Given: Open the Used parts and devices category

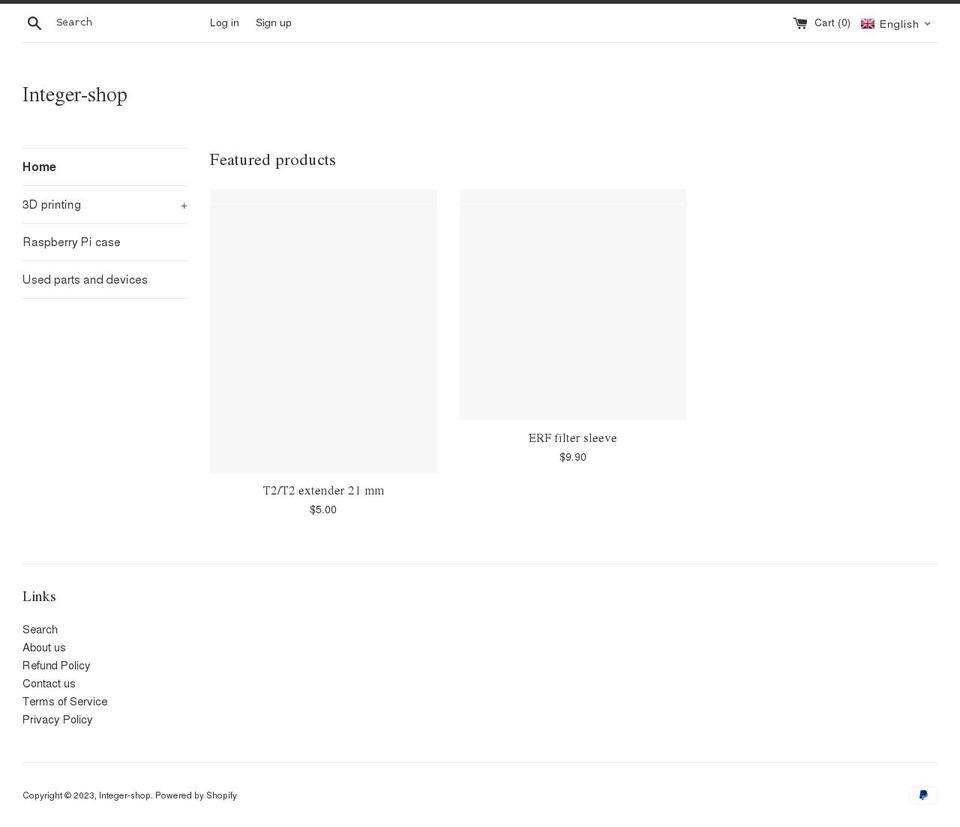Looking at the screenshot, I should click(85, 279).
